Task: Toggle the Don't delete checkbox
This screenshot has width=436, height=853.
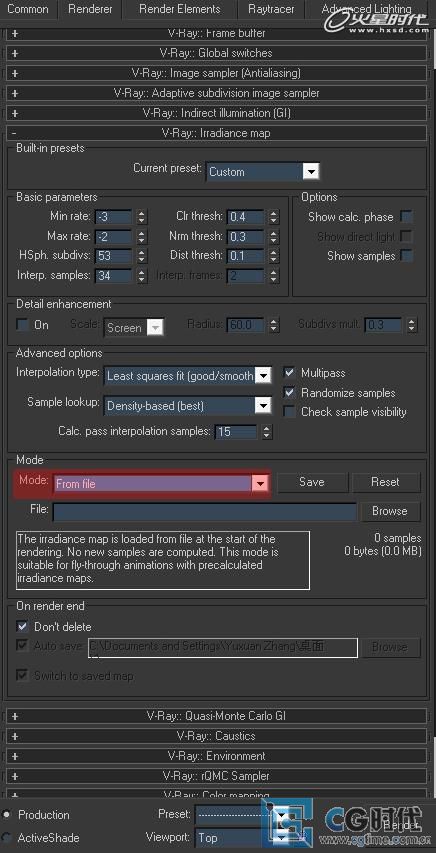Action: point(22,627)
